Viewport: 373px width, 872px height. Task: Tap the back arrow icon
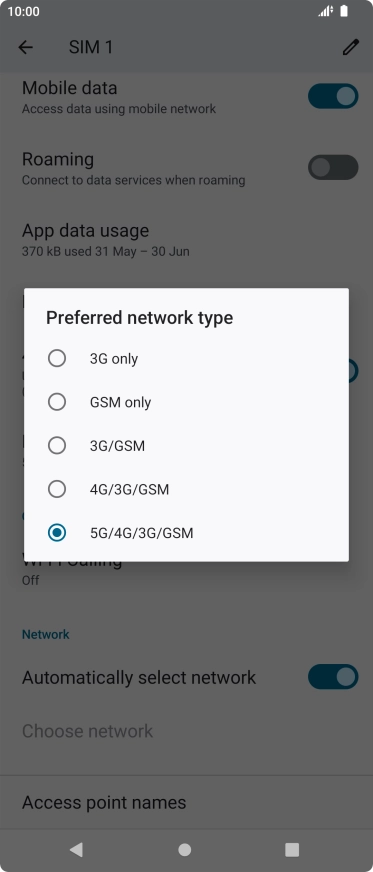point(26,48)
